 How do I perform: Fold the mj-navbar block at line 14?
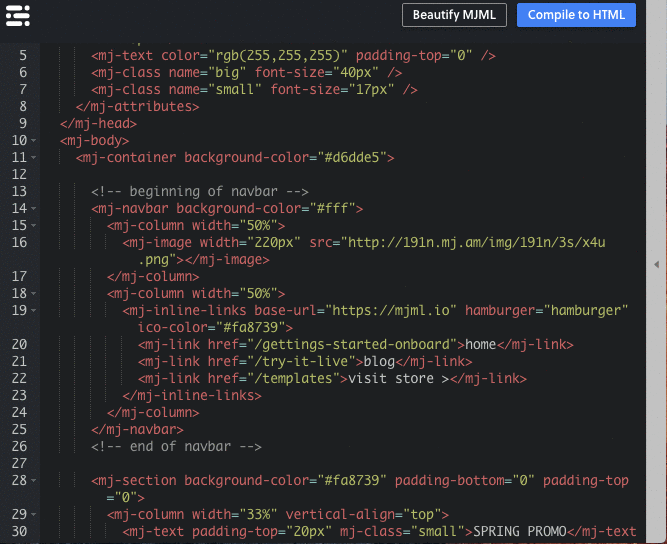click(x=34, y=209)
